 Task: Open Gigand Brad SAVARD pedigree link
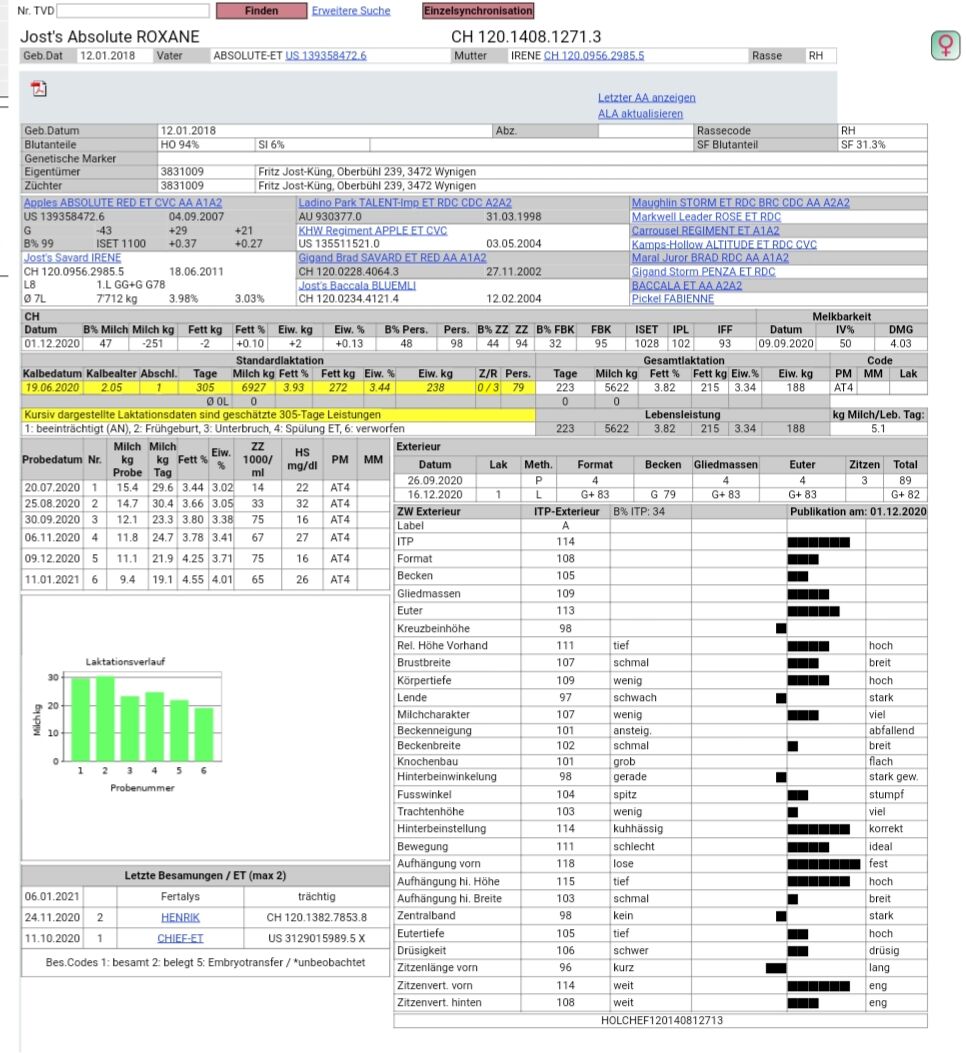(x=392, y=258)
